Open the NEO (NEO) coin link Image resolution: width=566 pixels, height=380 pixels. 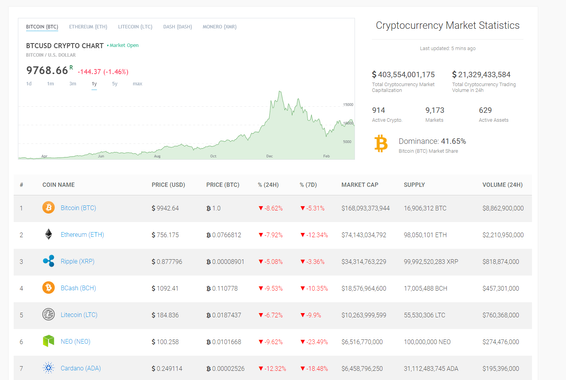[x=75, y=341]
